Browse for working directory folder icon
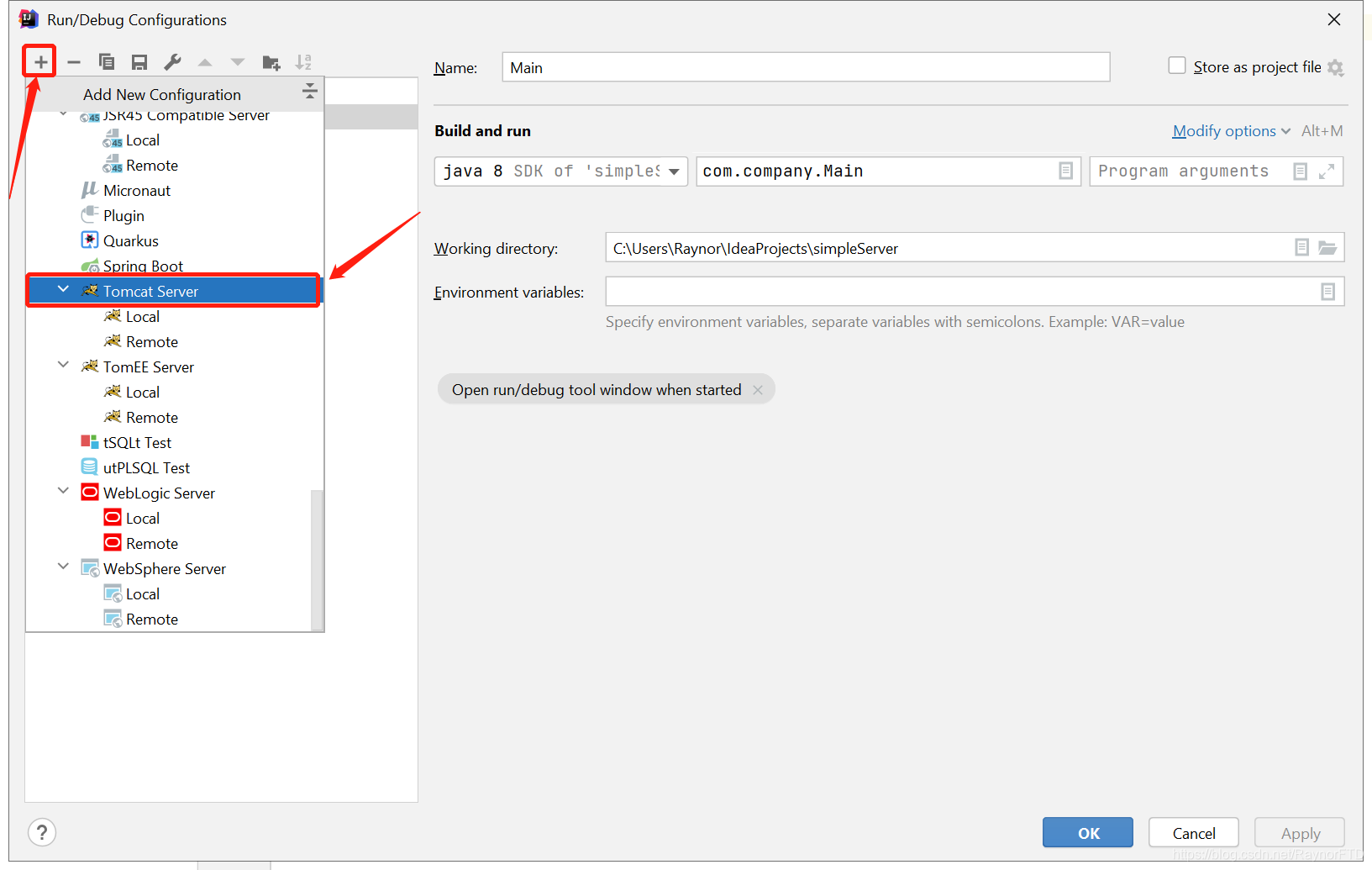This screenshot has width=1372, height=870. pos(1327,247)
